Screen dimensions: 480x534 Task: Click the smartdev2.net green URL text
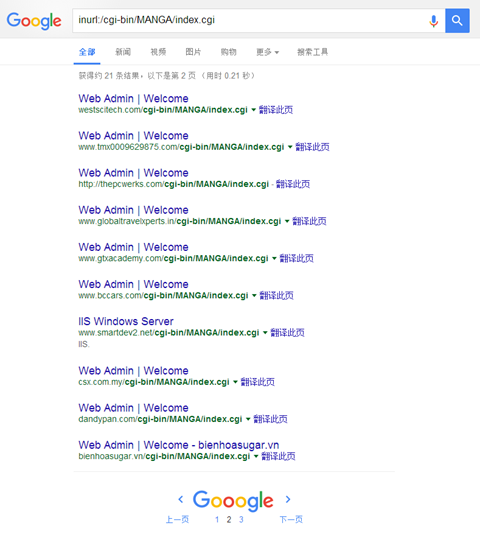click(169, 332)
